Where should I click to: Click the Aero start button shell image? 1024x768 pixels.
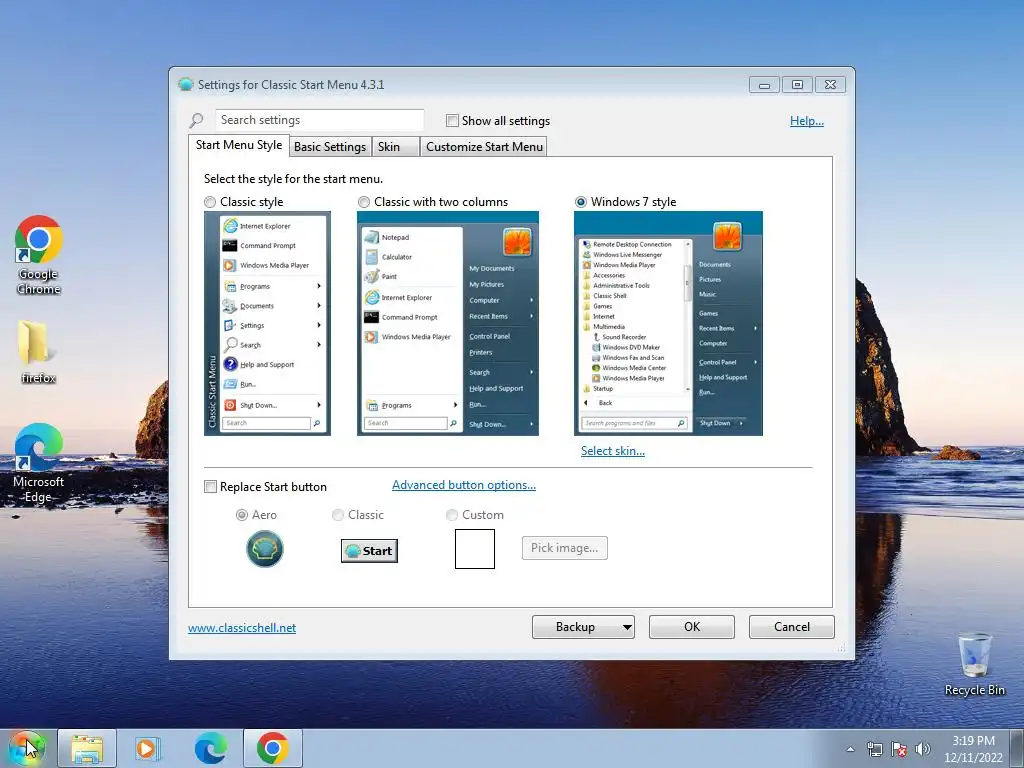point(264,549)
